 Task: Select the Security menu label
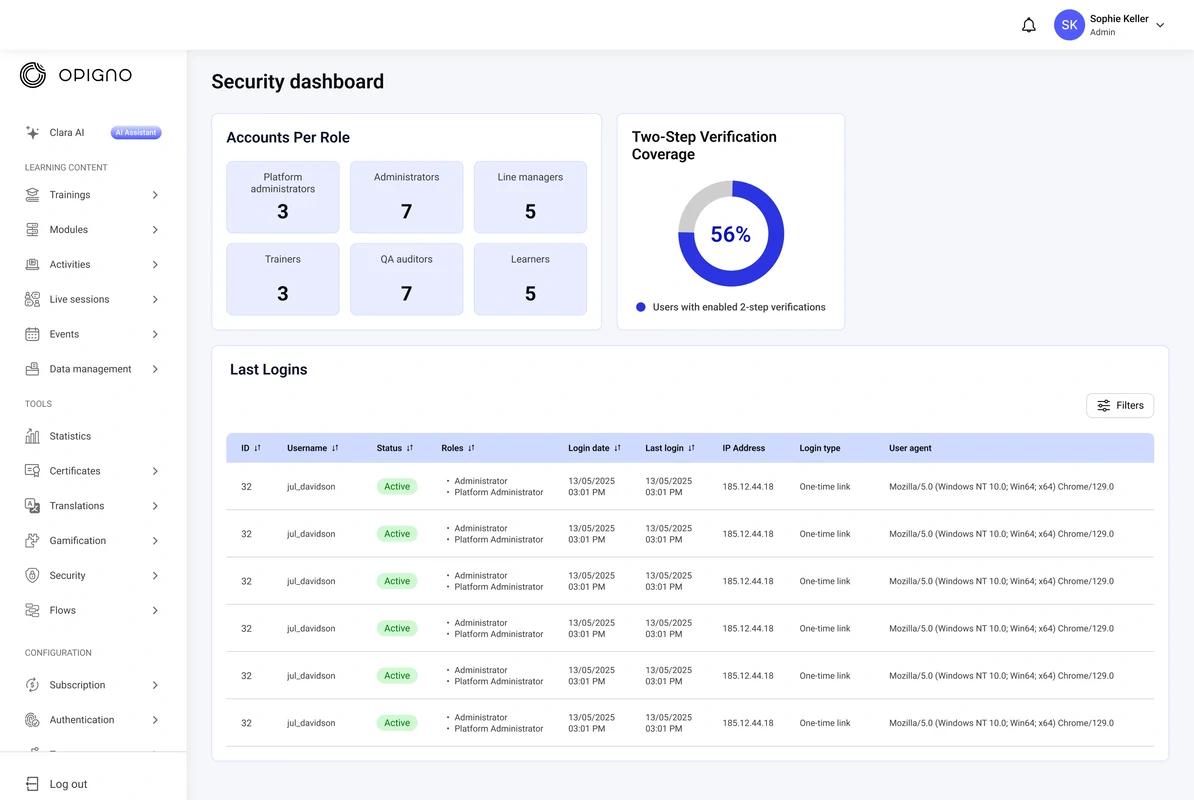coord(67,575)
